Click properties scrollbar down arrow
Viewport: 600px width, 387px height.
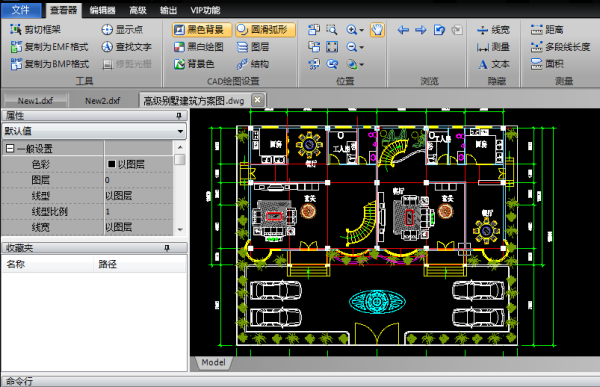pos(180,230)
